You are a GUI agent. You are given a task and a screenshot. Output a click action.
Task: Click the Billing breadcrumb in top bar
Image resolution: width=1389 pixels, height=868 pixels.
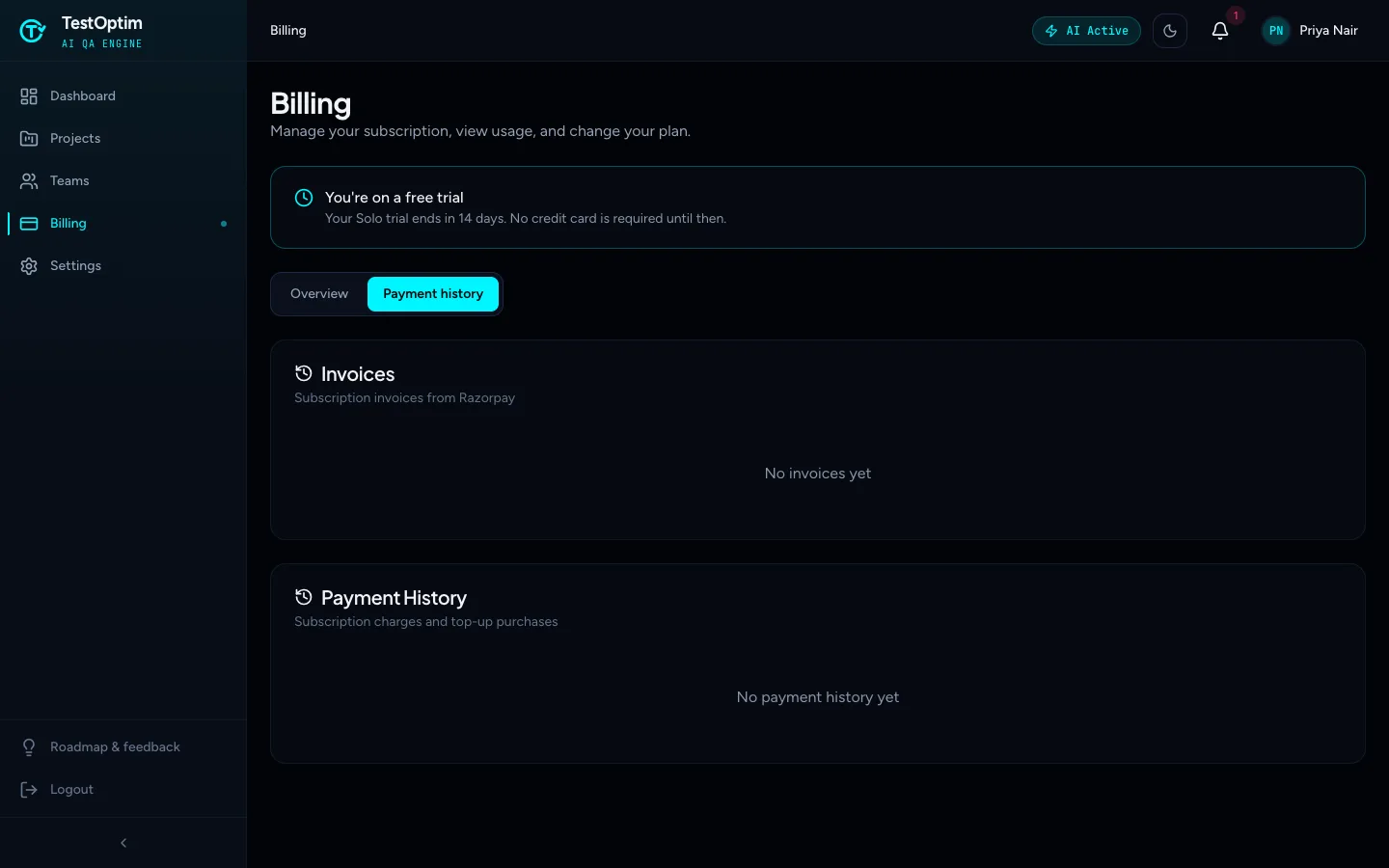point(288,31)
